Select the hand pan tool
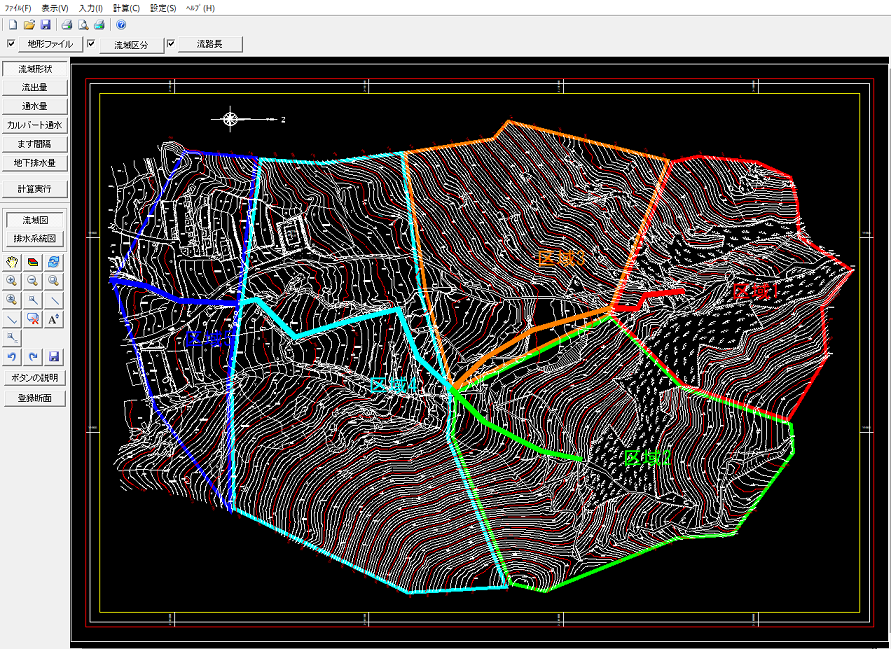The image size is (891, 649). pos(12,262)
